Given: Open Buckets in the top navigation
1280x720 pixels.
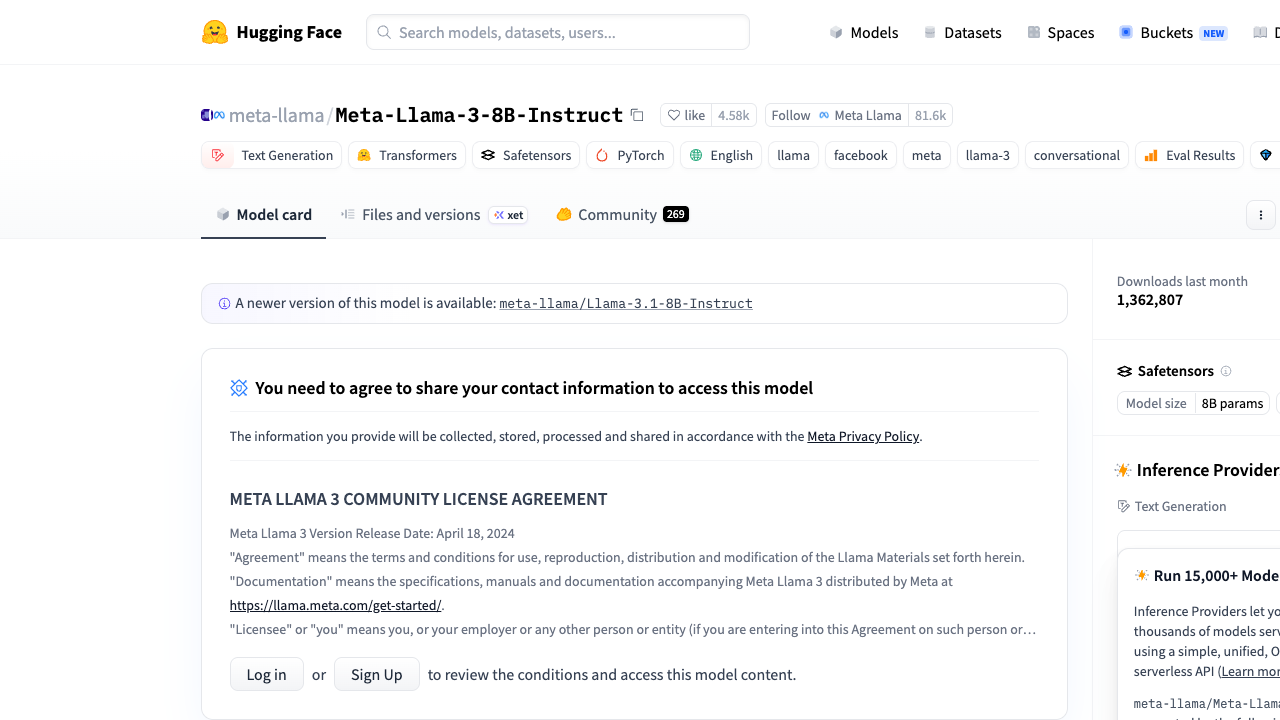Looking at the screenshot, I should pos(1173,32).
